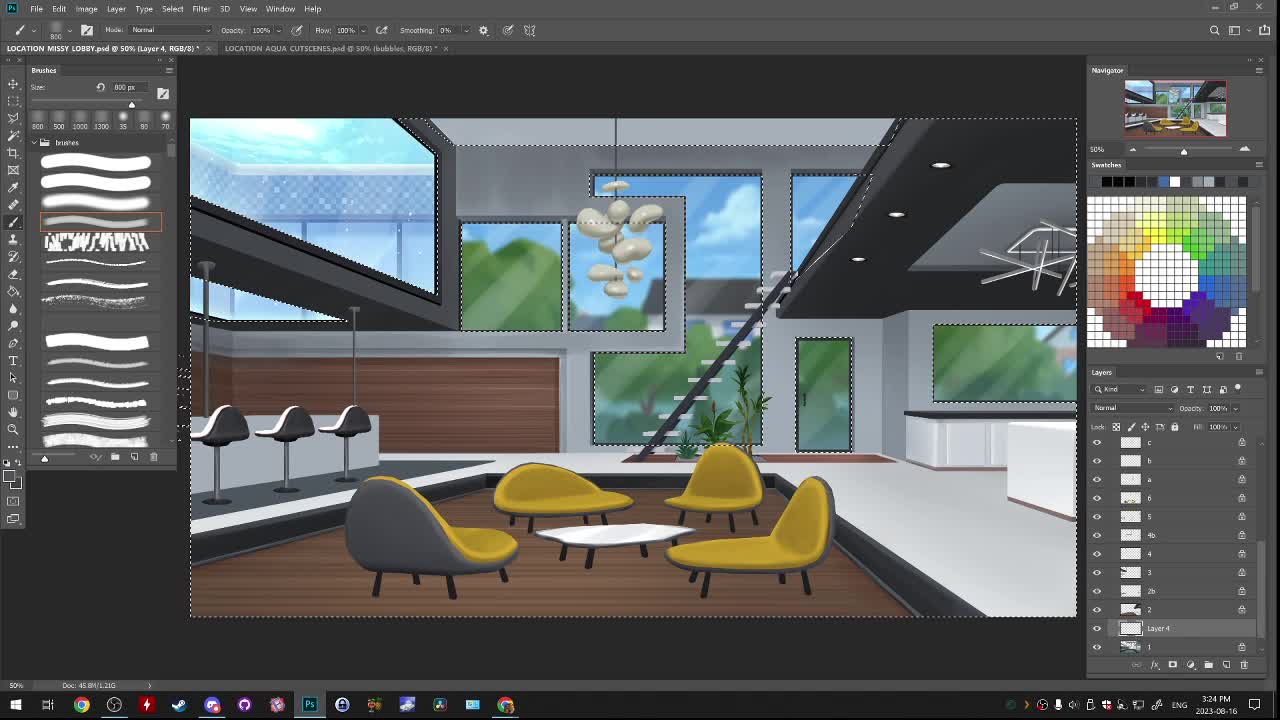
Task: Toggle visibility of Layer 4
Action: pos(1097,629)
